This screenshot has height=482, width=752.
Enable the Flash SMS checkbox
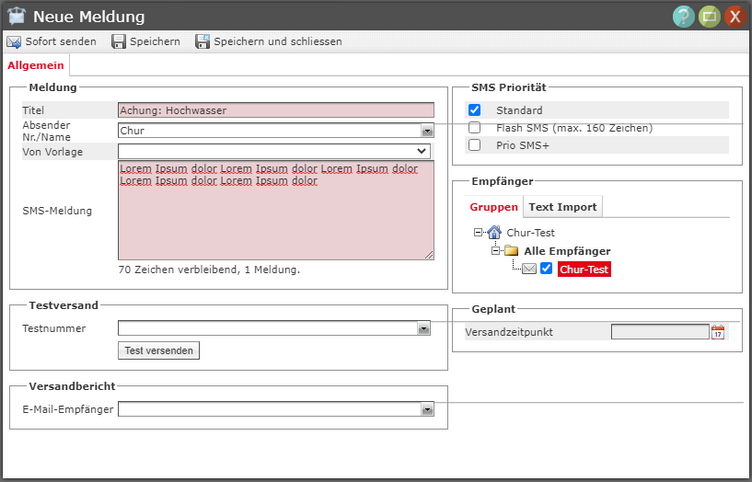[x=475, y=128]
